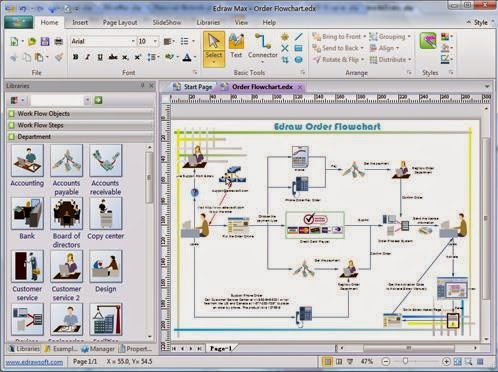498x372 pixels.
Task: Click the New document icon
Action: tap(14, 41)
